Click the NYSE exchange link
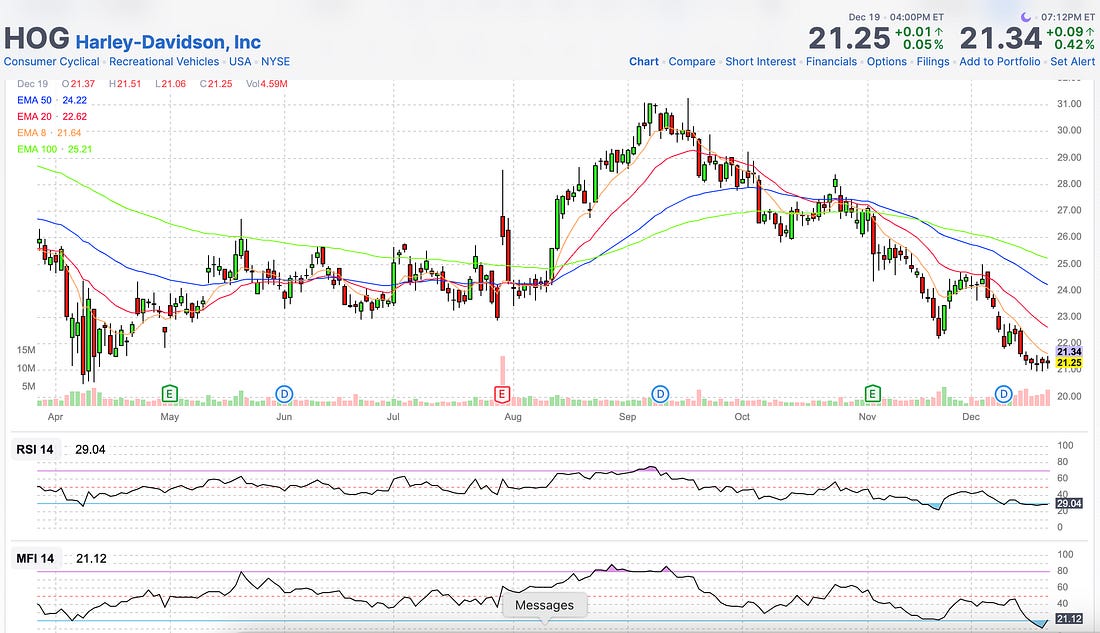Image resolution: width=1100 pixels, height=633 pixels. [276, 62]
